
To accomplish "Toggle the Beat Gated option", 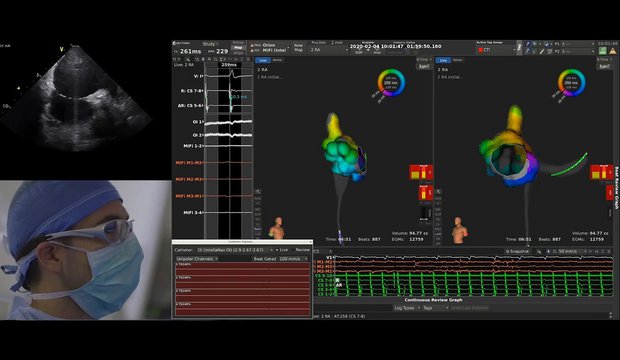I will [x=265, y=259].
